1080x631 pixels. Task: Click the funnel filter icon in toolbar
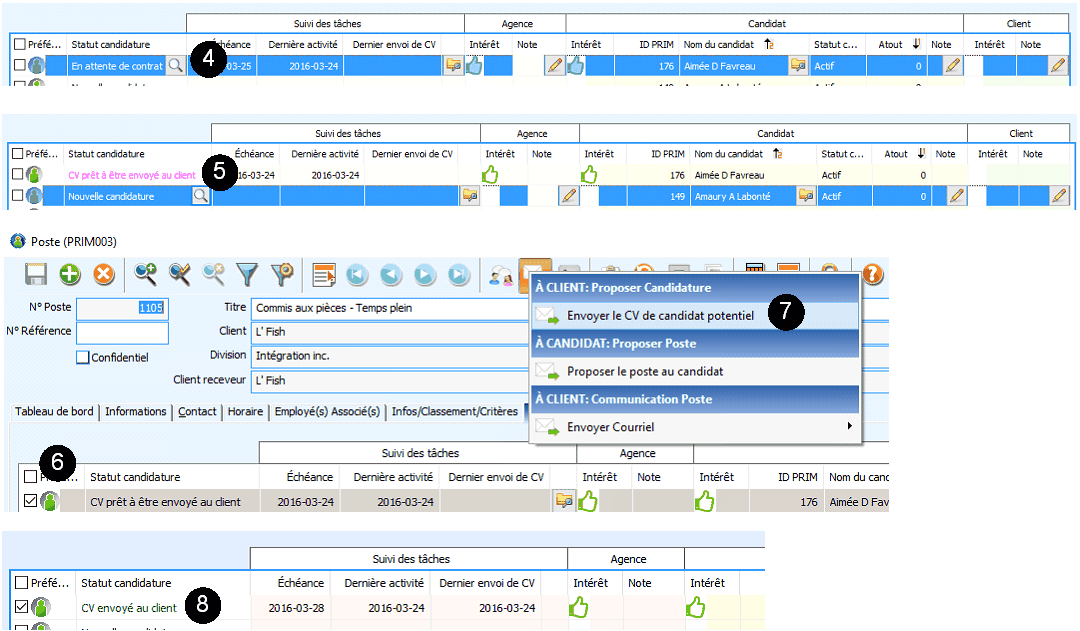246,274
